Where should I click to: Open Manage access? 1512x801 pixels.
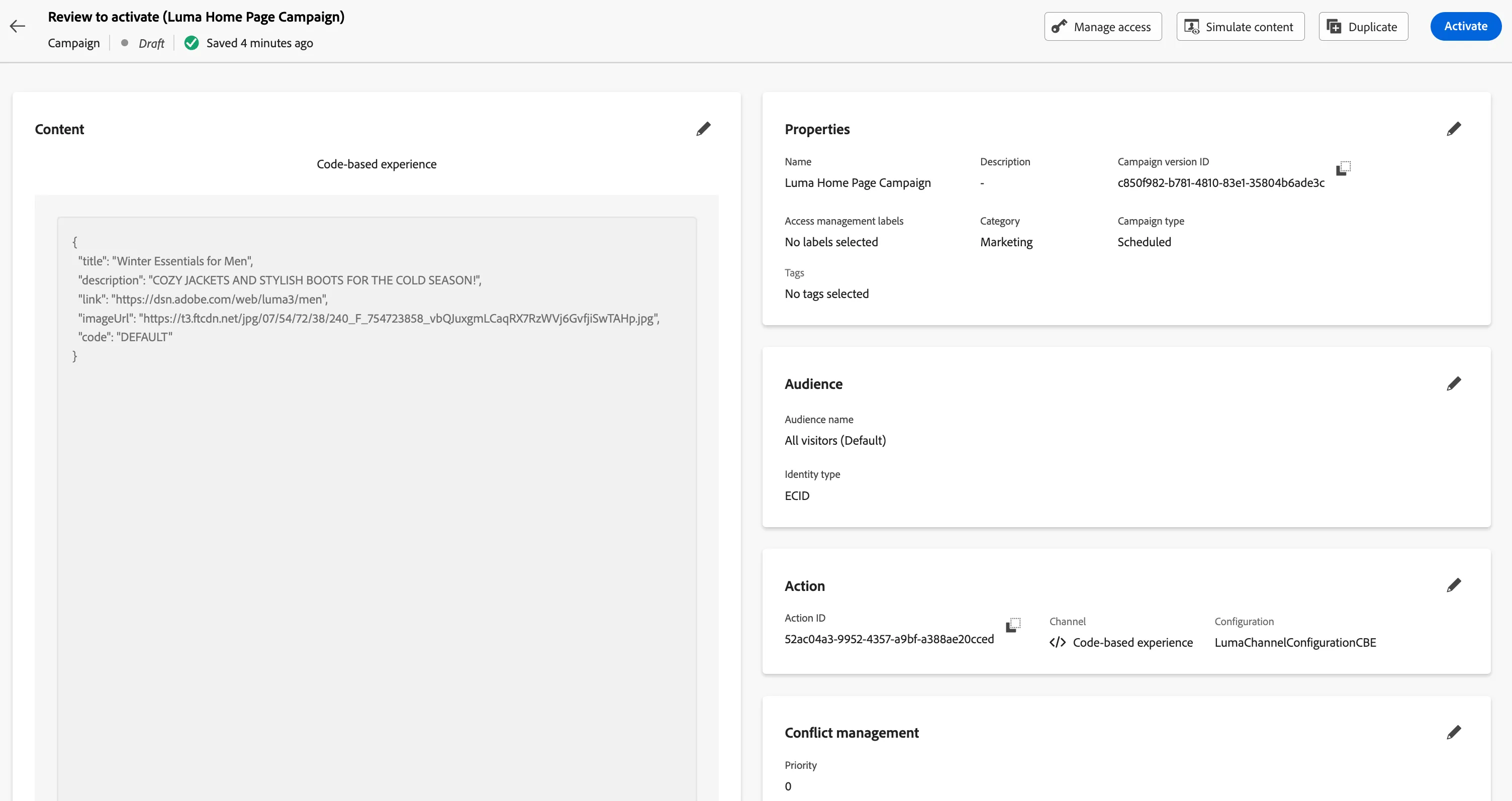tap(1103, 27)
